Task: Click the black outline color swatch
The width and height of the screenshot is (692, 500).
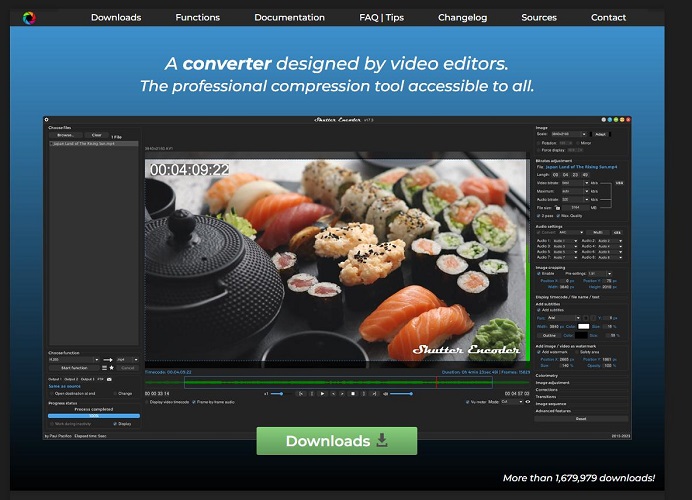Action: (x=581, y=335)
